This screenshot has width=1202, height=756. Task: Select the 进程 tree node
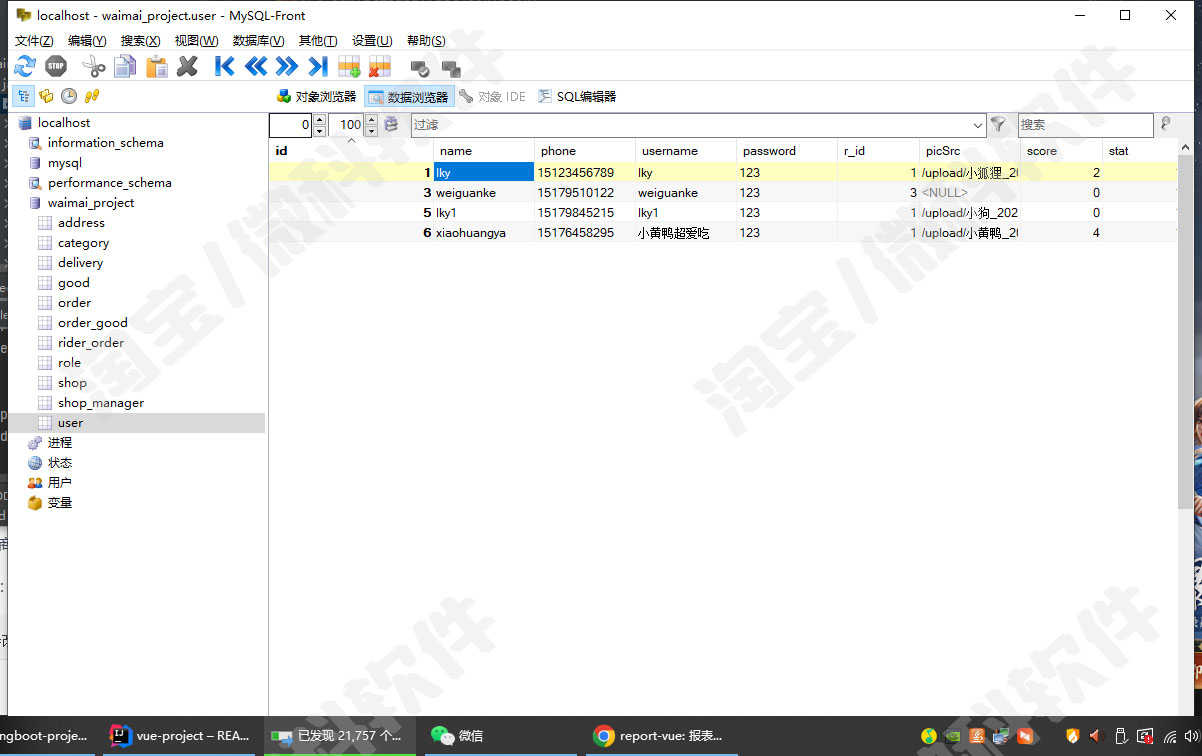coord(59,442)
